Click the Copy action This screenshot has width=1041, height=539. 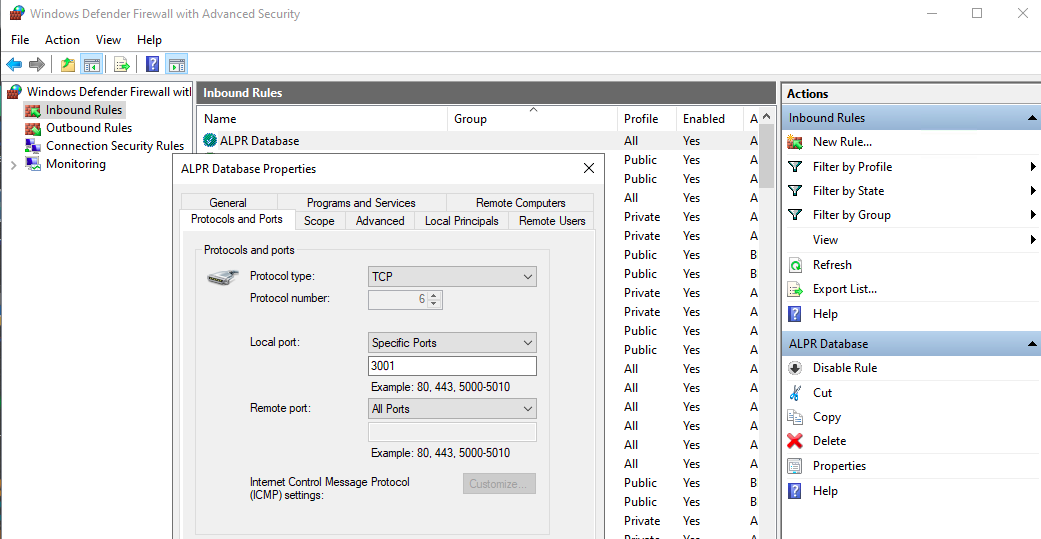(827, 417)
